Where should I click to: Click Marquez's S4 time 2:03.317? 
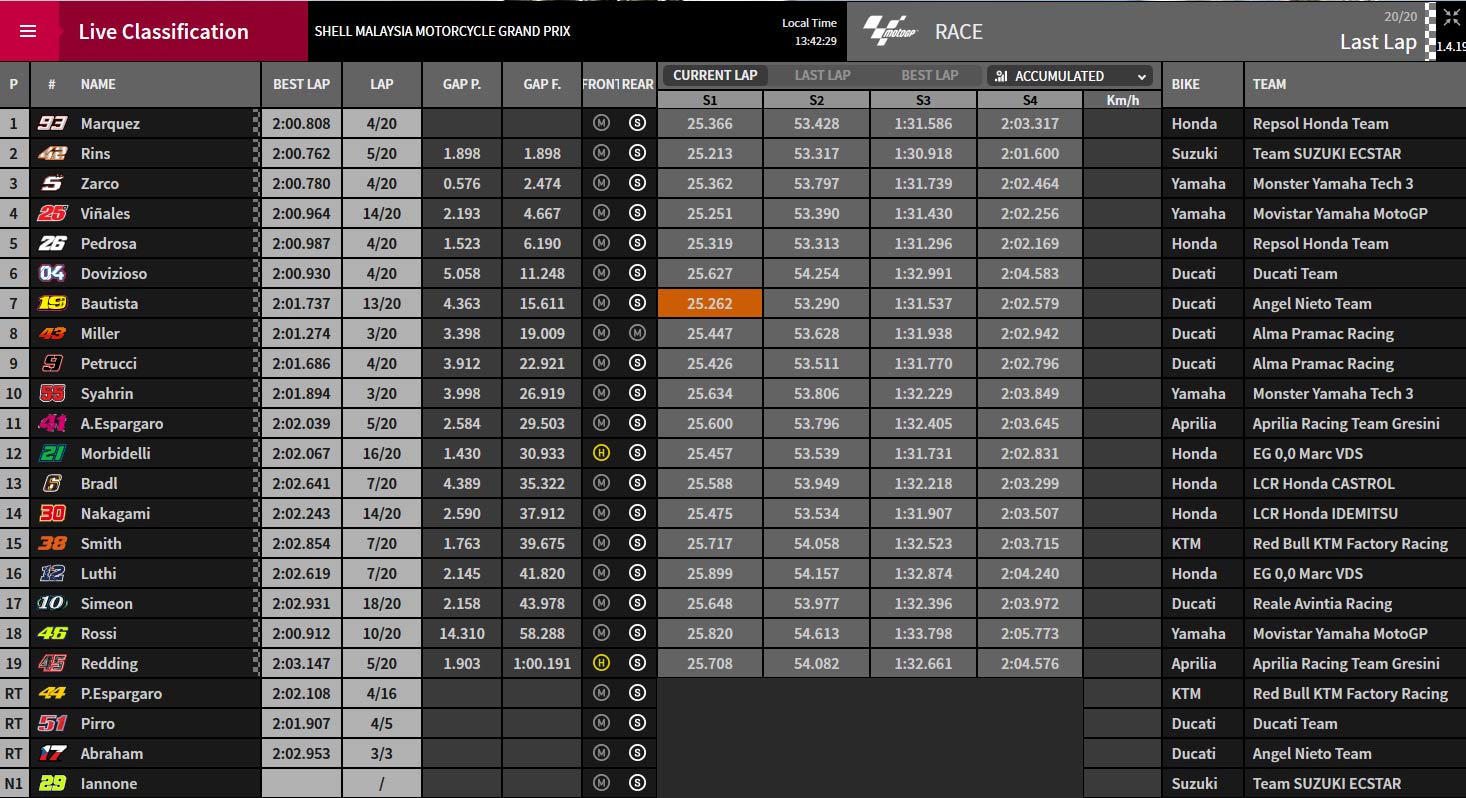click(x=1030, y=123)
